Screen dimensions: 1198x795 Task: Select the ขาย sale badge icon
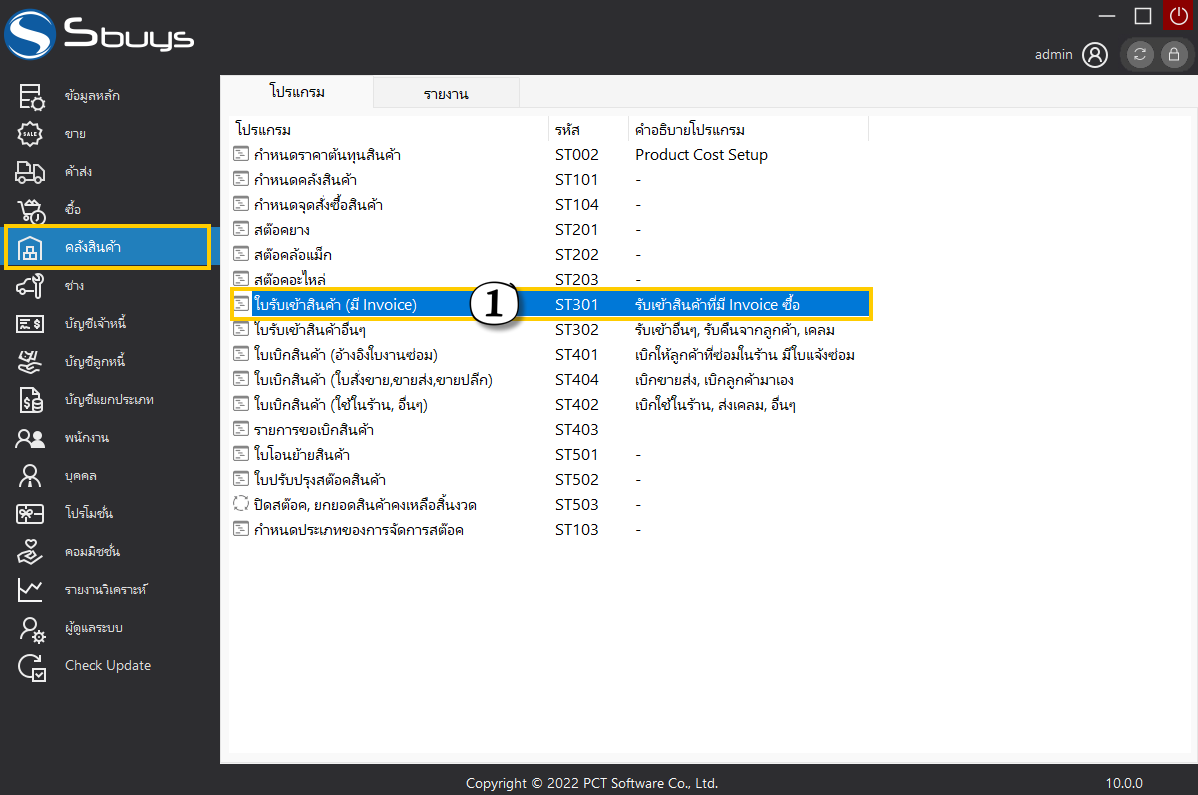[31, 134]
